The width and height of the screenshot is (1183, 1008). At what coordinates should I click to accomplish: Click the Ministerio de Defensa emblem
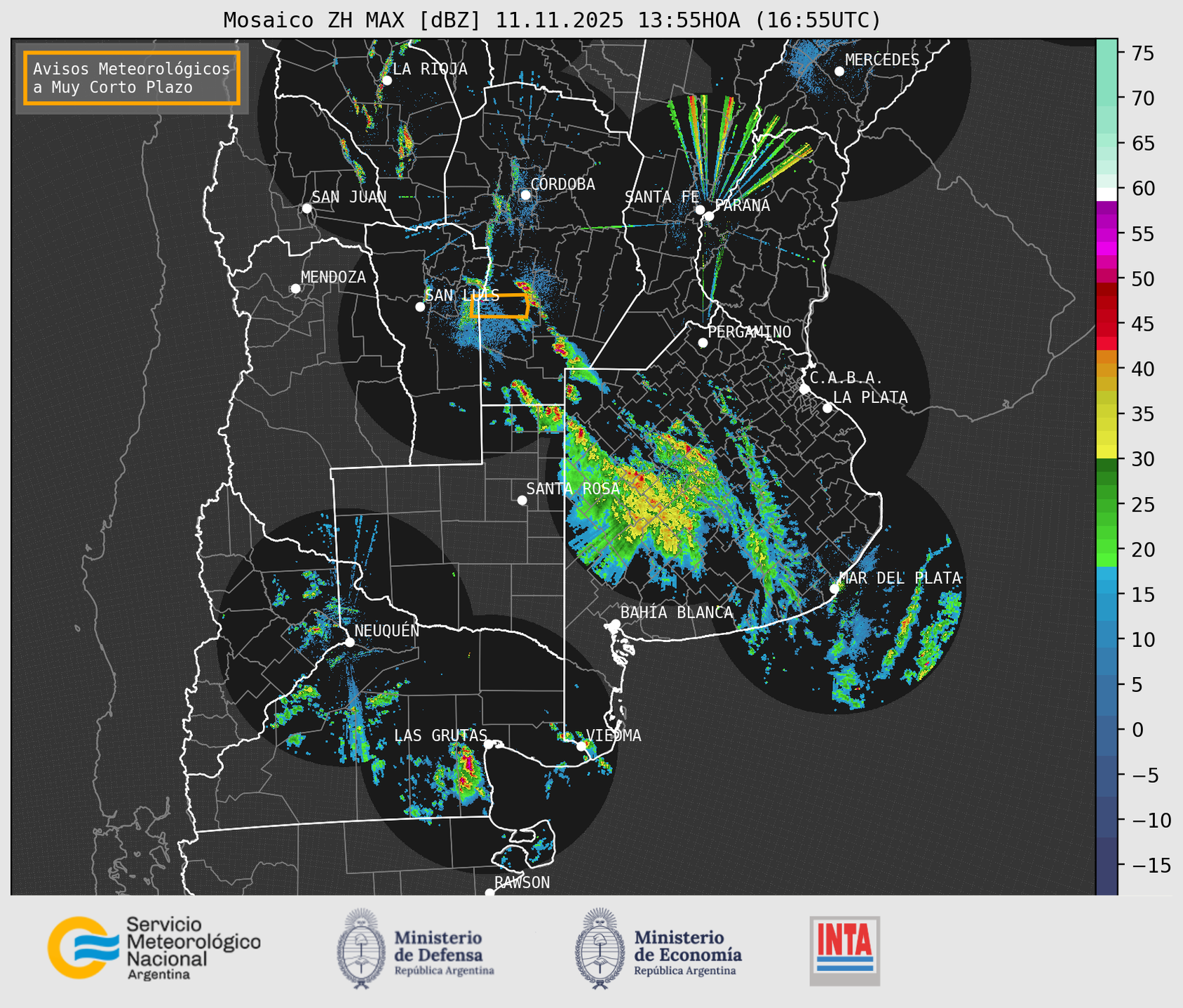361,948
